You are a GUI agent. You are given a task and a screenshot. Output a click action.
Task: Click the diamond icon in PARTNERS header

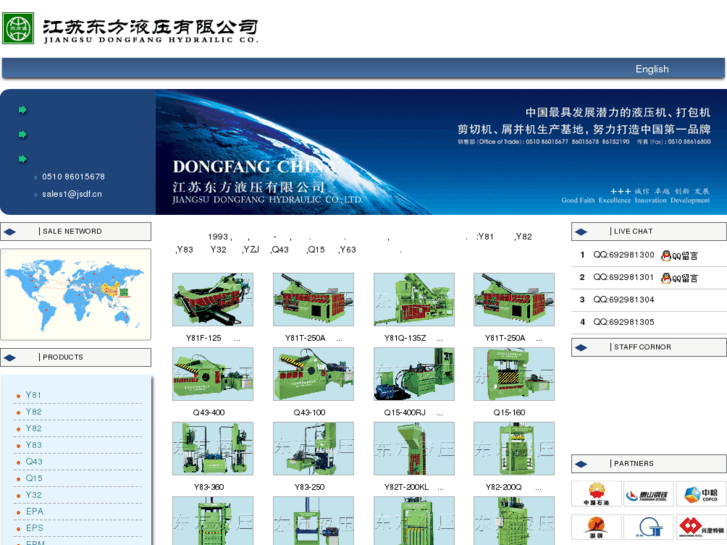581,464
